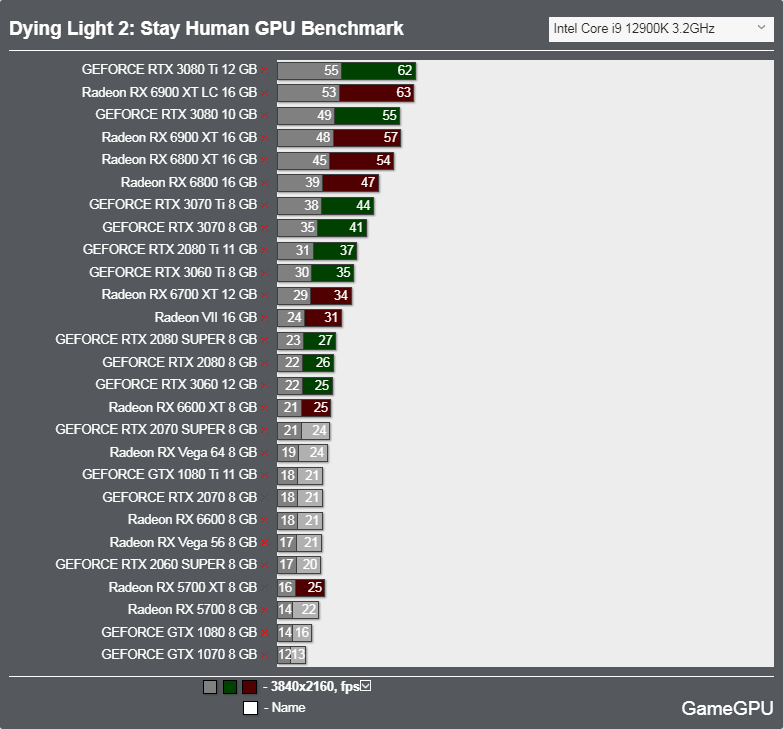The width and height of the screenshot is (783, 729).
Task: Click red X next to Radeon RX 6900 XT 16 GB
Action: tap(265, 138)
